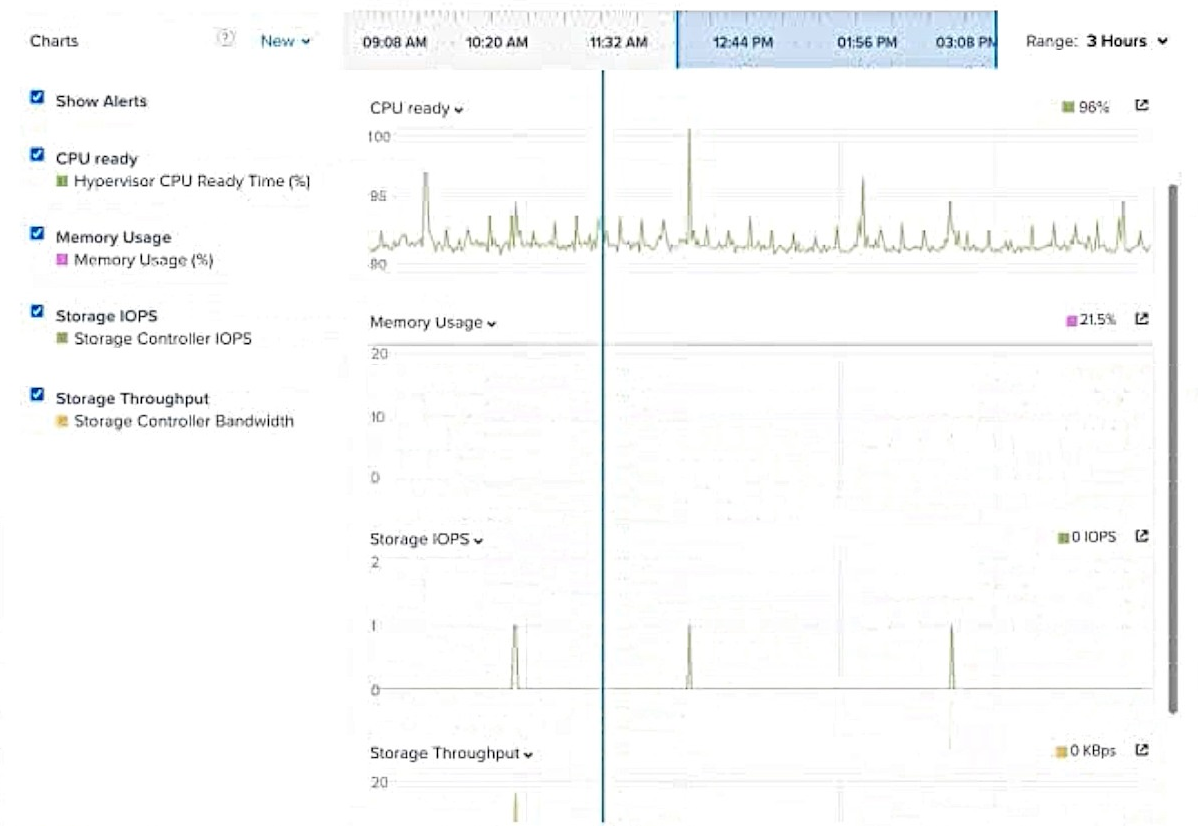The width and height of the screenshot is (1198, 826).
Task: Expand the Memory Usage chart title menu
Action: 433,323
